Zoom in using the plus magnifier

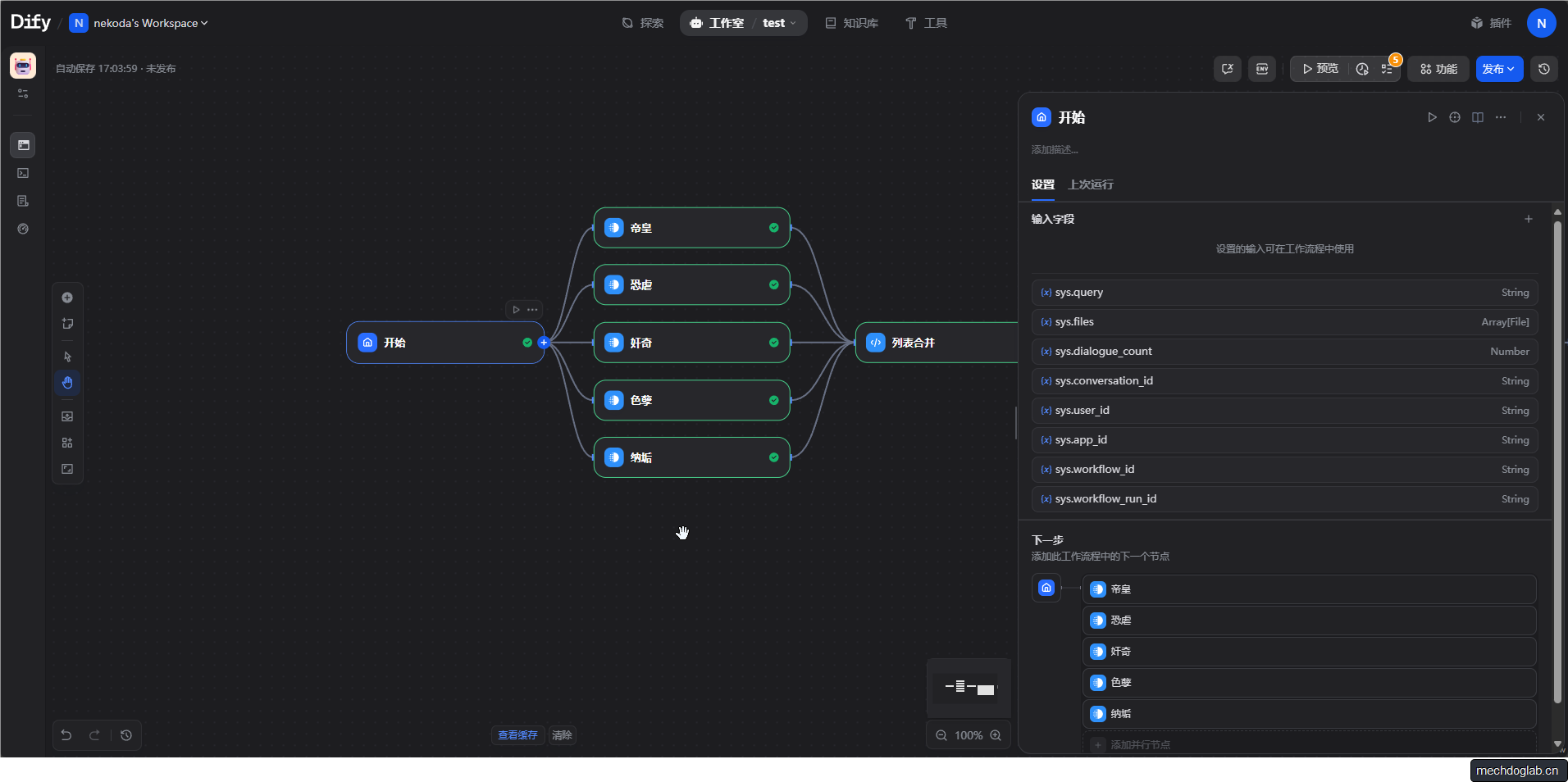pos(996,735)
